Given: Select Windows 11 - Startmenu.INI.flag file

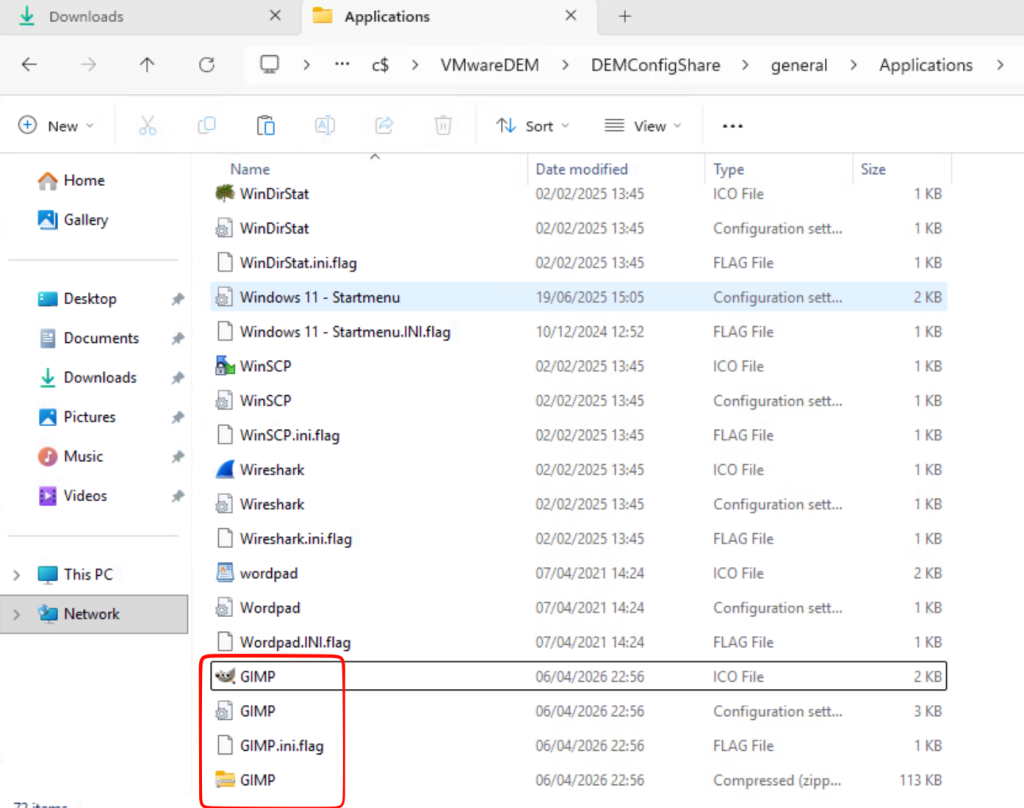Looking at the screenshot, I should coord(579,332).
